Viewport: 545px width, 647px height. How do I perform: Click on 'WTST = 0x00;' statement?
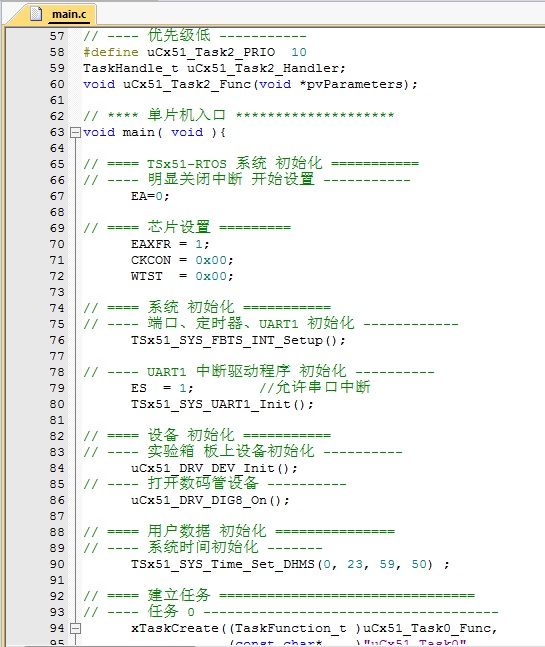pyautogui.click(x=182, y=276)
